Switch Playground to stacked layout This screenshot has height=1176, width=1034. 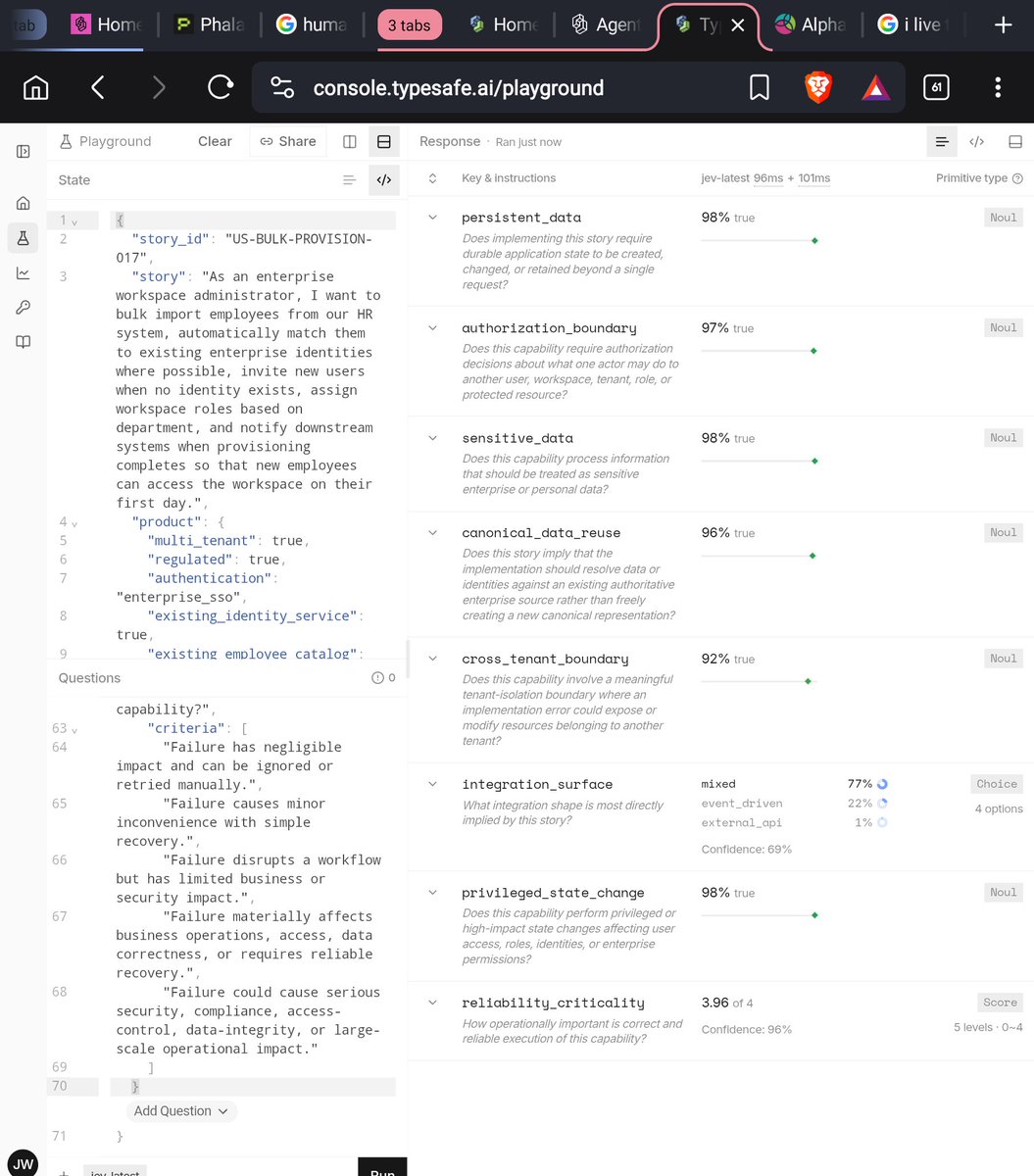coord(383,142)
